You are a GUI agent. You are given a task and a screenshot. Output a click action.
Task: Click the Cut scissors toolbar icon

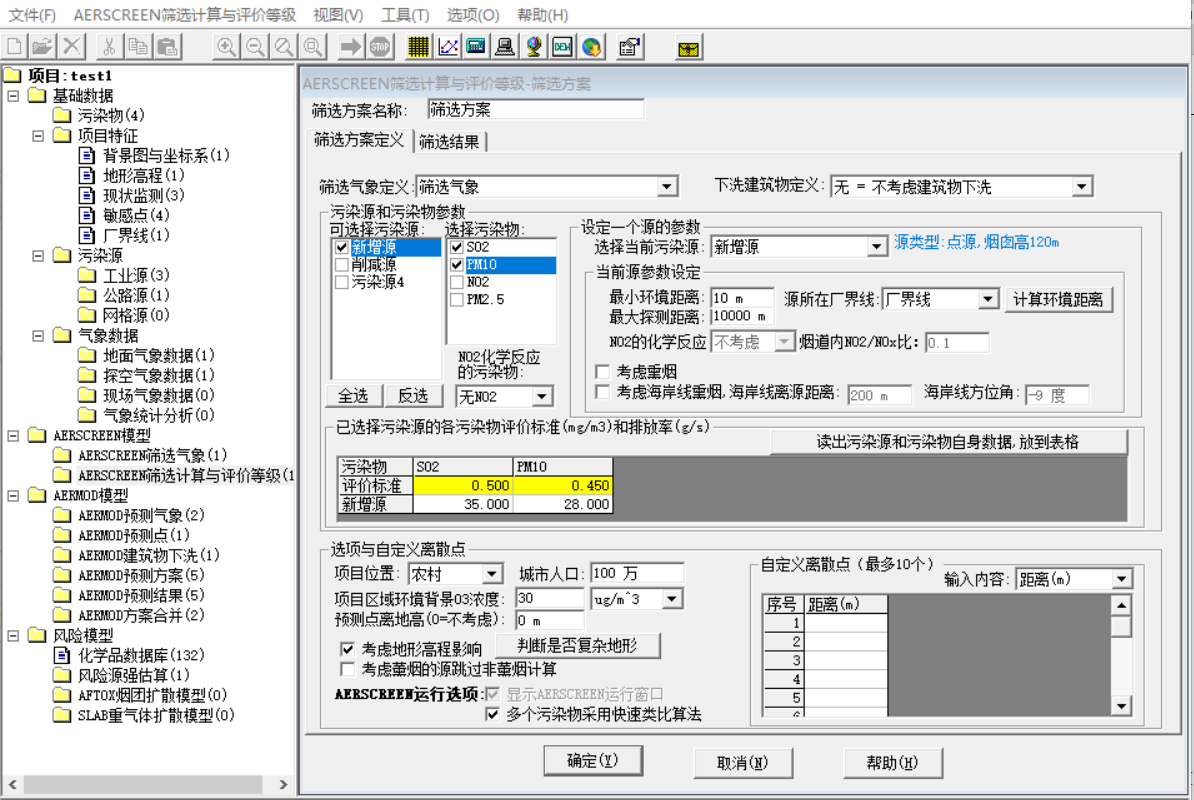109,46
